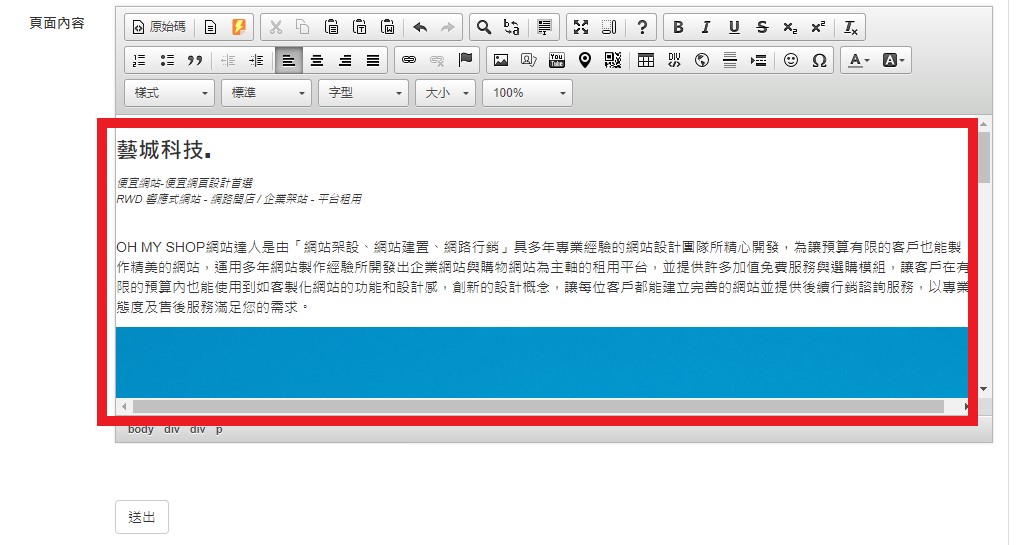Insert a table
The height and width of the screenshot is (545, 1019).
[x=645, y=60]
